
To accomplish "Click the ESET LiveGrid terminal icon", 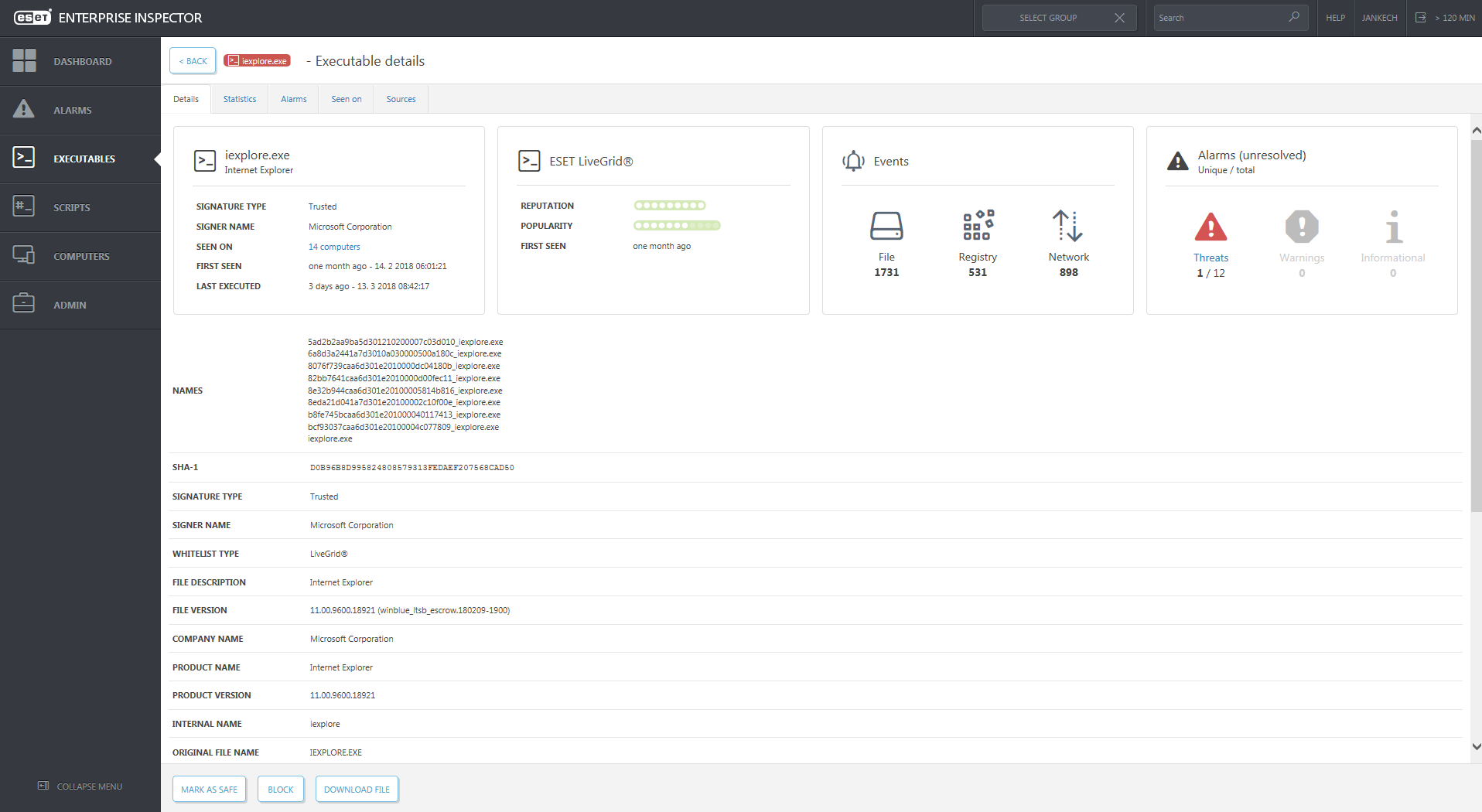I will [x=529, y=161].
